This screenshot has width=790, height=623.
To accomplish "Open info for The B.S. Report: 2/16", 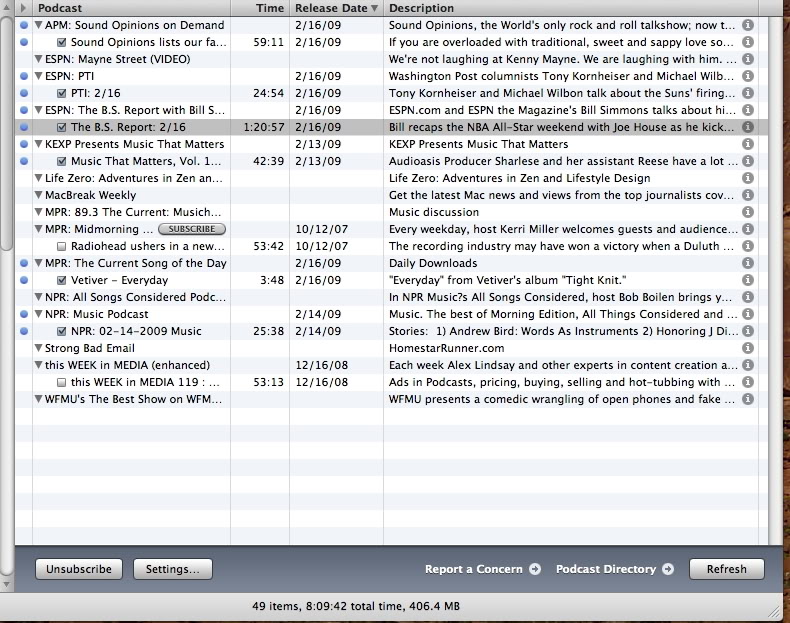I will coord(748,127).
